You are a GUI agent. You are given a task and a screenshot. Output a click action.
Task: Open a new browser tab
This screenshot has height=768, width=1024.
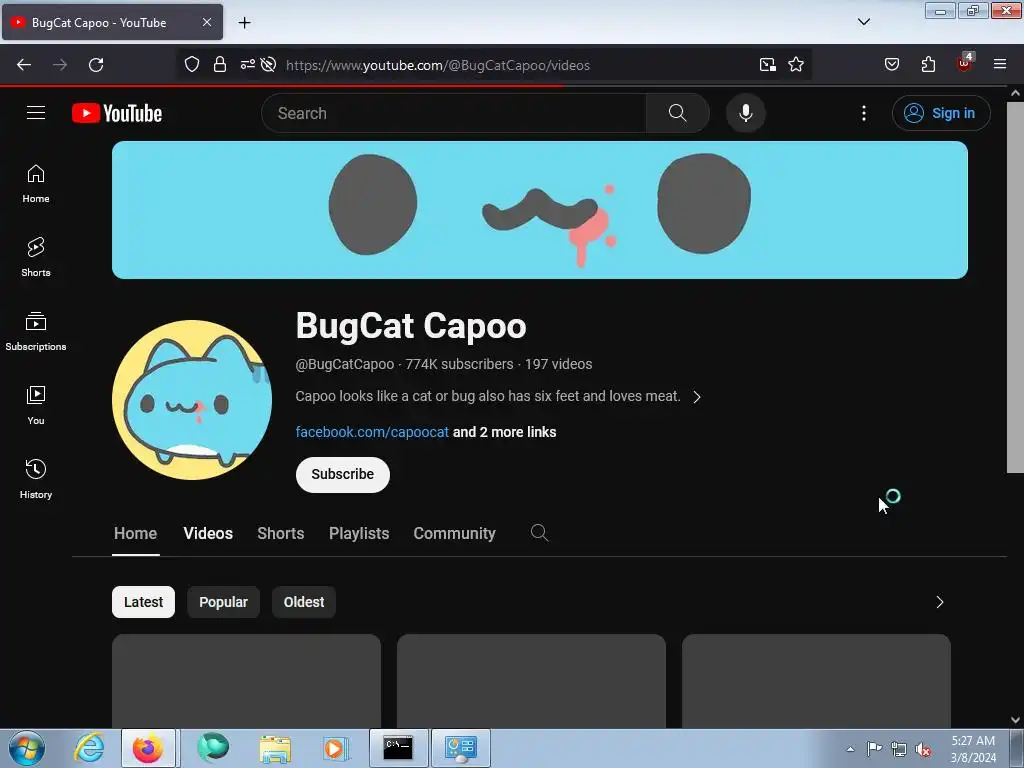tap(244, 23)
